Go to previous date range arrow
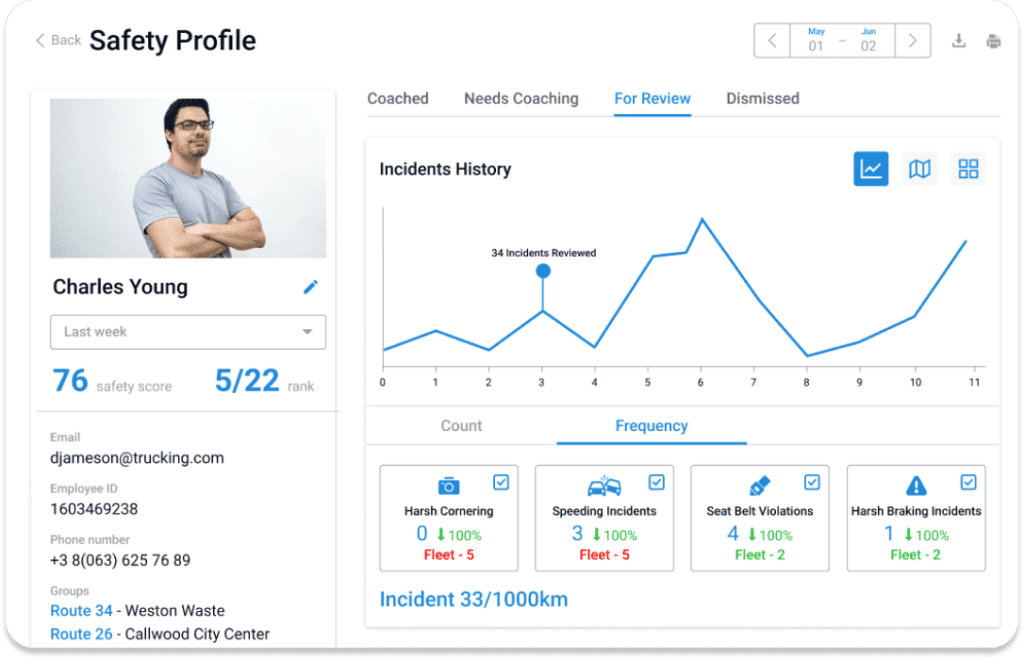 [772, 40]
